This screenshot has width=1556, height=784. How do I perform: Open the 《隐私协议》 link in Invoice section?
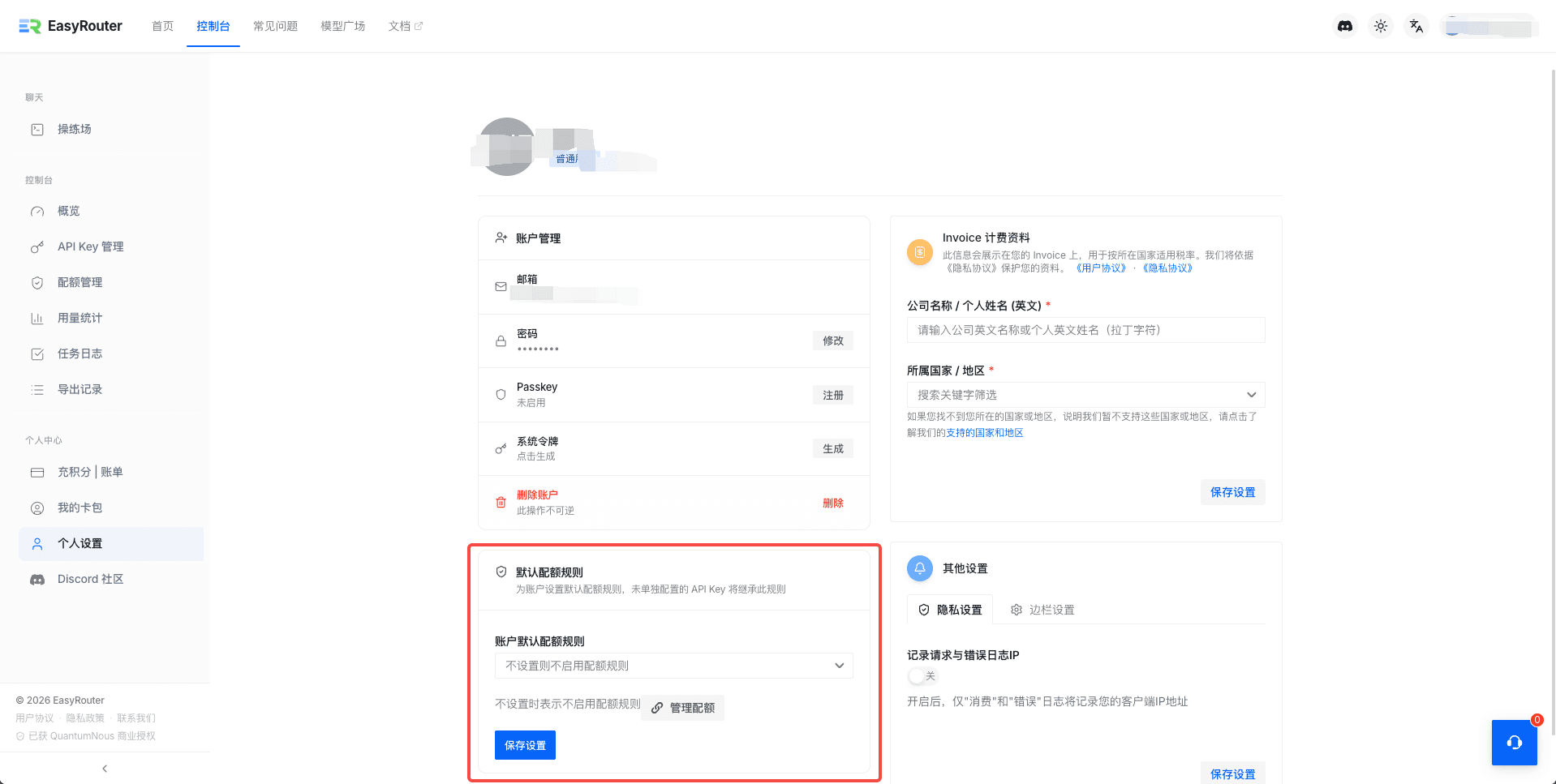[1167, 268]
